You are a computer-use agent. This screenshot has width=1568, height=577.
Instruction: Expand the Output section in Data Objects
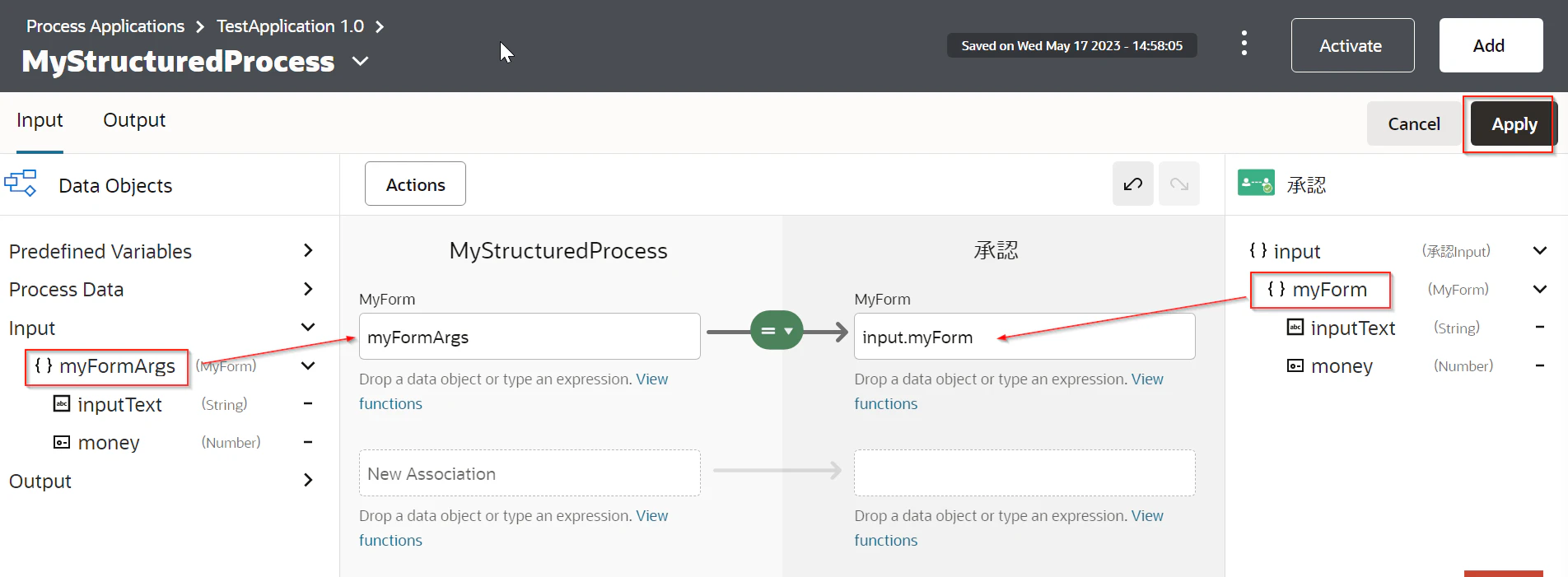308,480
